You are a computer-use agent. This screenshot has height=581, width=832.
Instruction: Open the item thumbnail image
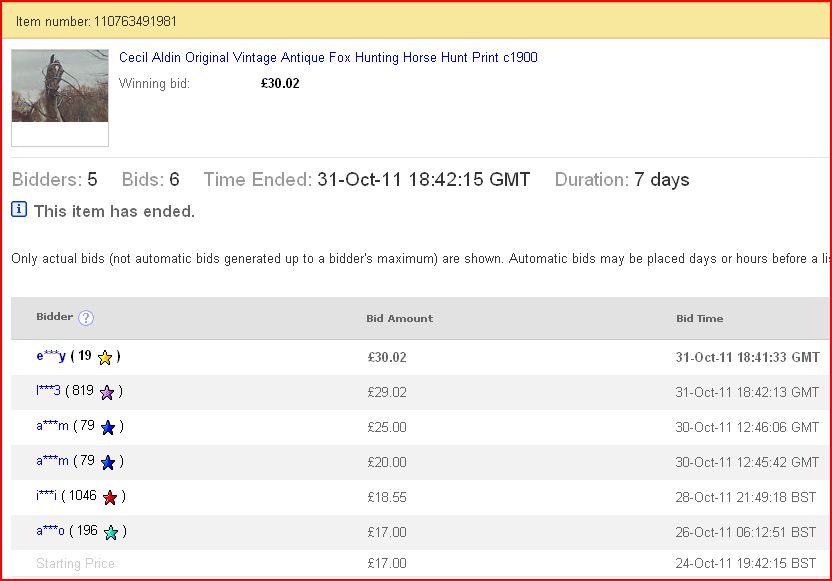(60, 86)
